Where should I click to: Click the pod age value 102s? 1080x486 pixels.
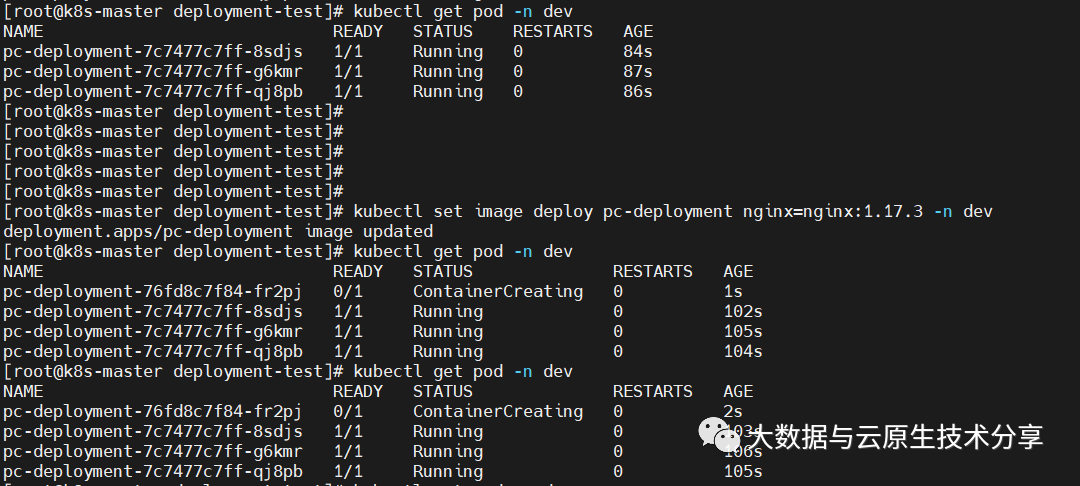pyautogui.click(x=742, y=311)
